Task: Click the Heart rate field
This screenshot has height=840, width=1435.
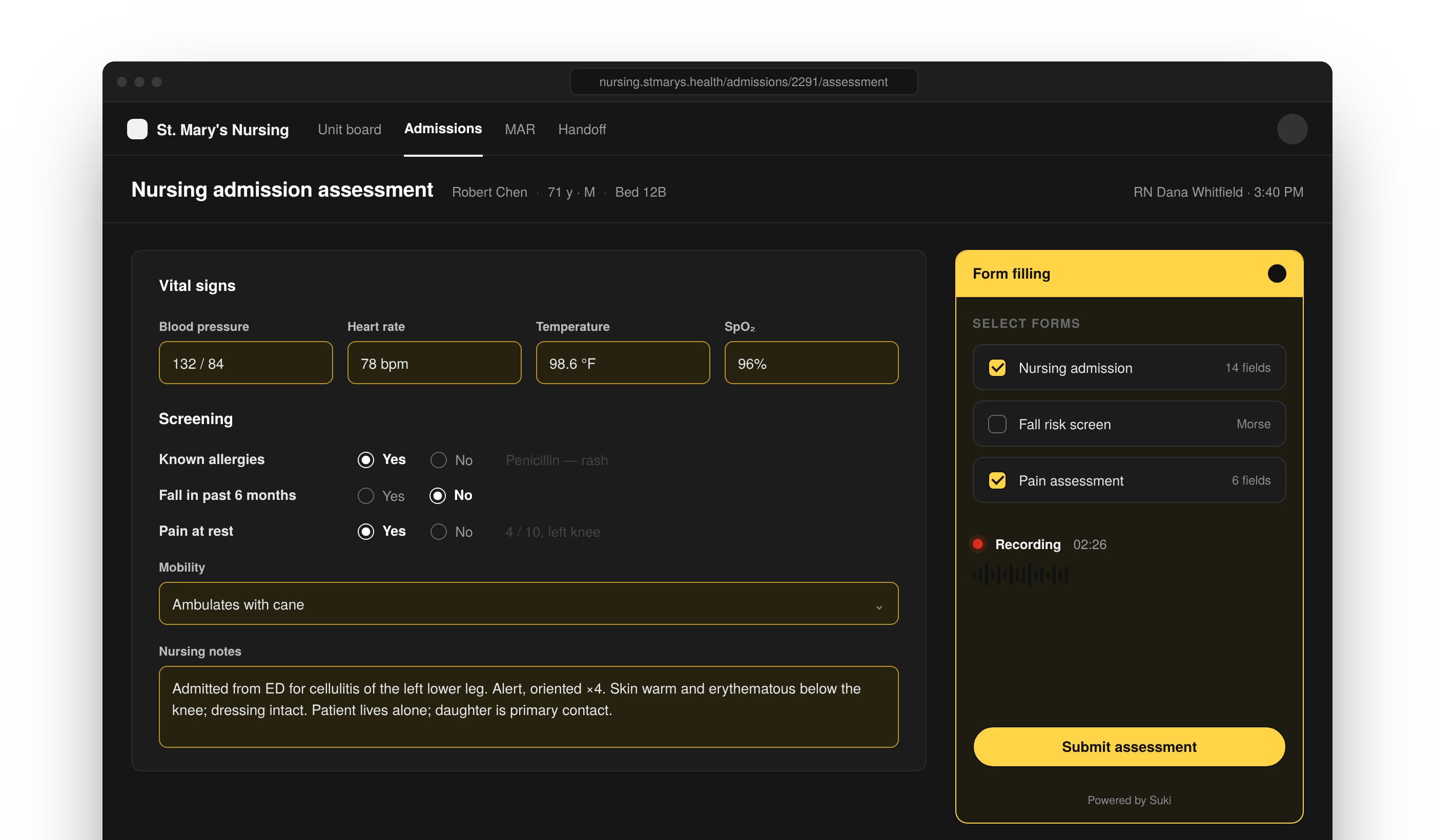Action: click(x=435, y=363)
